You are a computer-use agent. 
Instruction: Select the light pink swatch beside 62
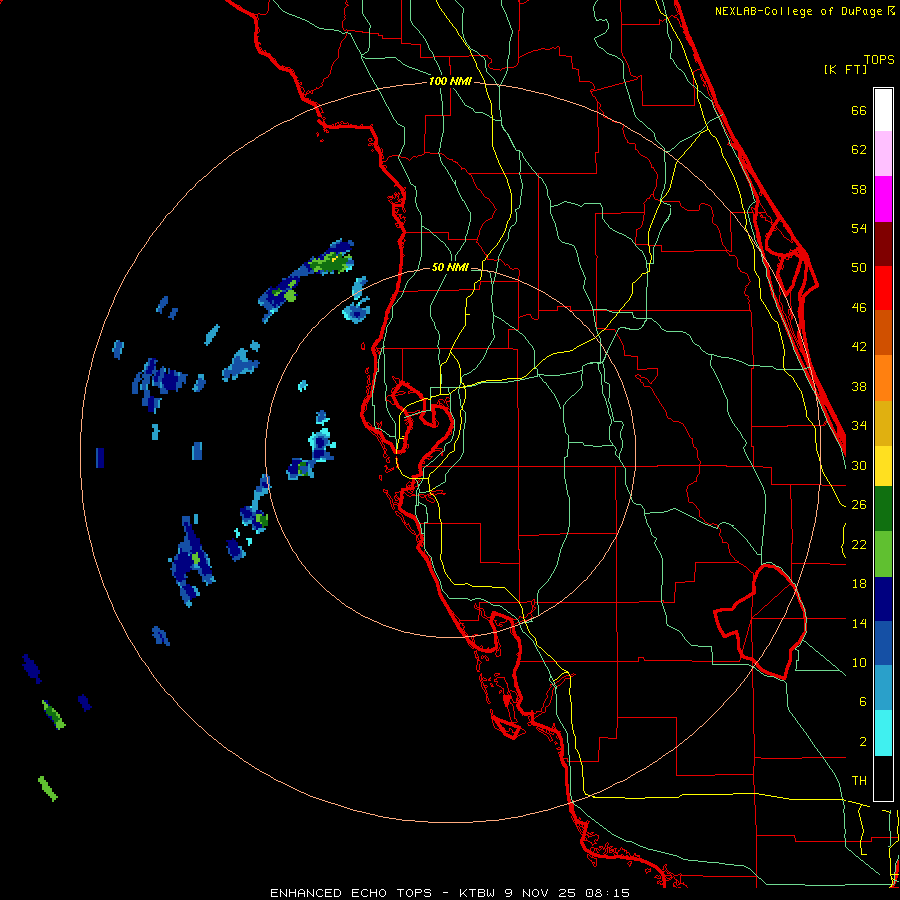pyautogui.click(x=883, y=153)
